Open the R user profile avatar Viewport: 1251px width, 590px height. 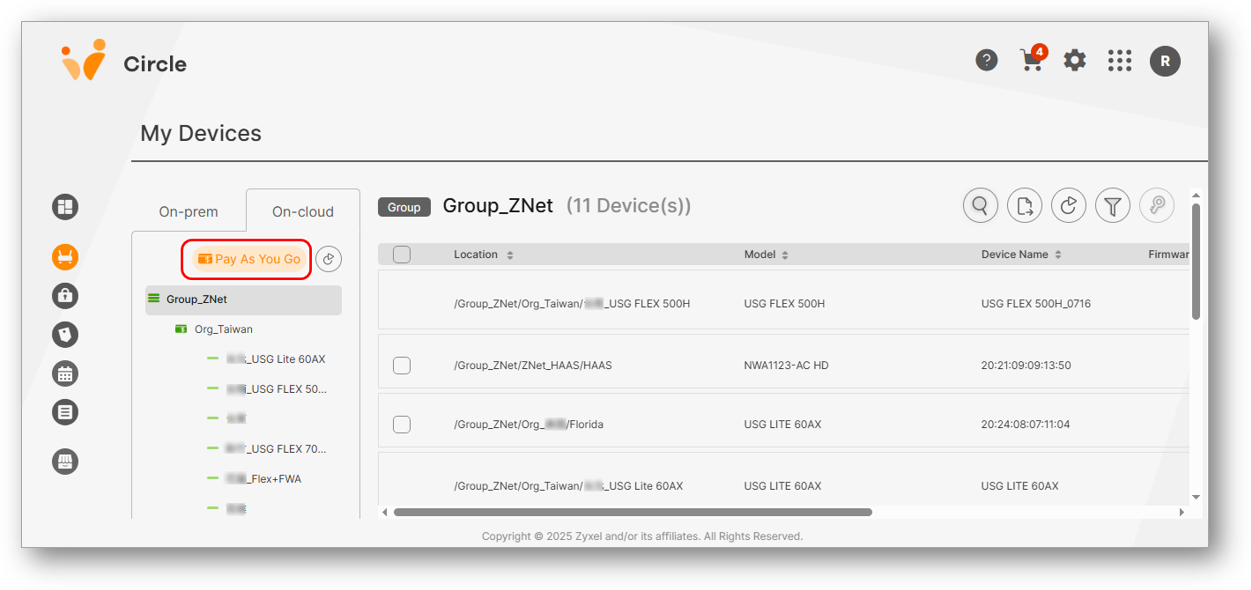click(1165, 61)
